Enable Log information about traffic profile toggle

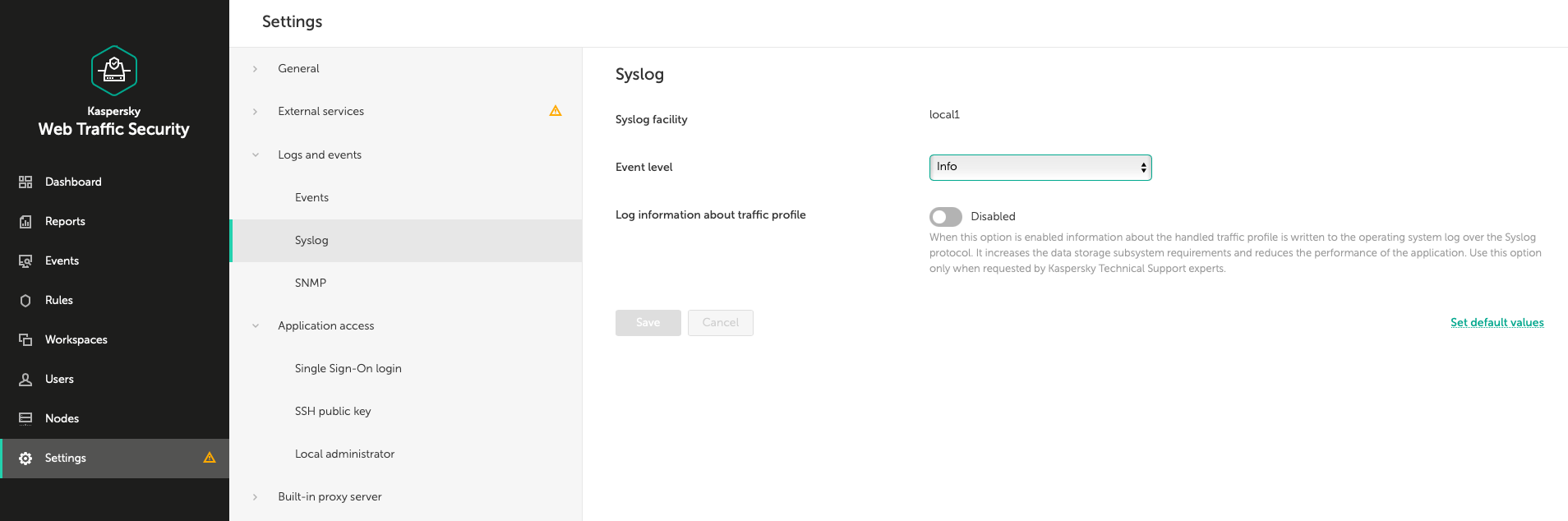[x=945, y=216]
